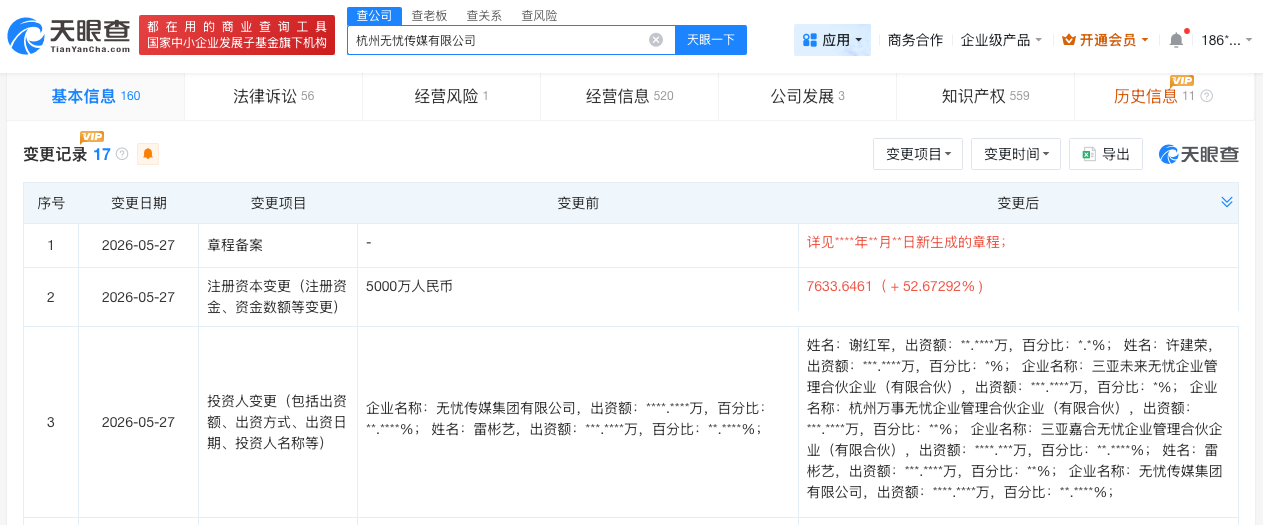Select the 注册资本变更 change item cell
The image size is (1263, 525).
click(x=278, y=297)
